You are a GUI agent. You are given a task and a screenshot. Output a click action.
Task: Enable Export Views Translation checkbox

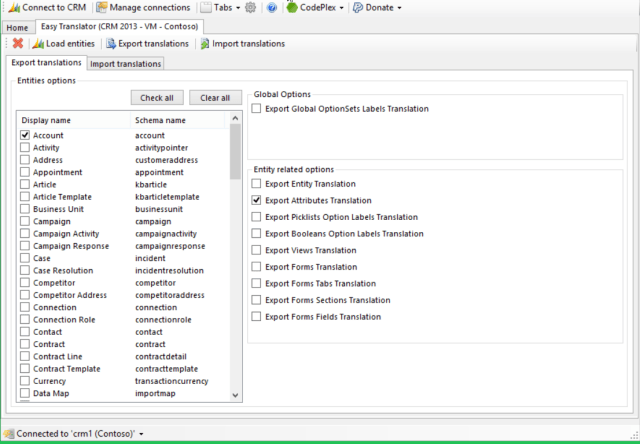(x=257, y=250)
